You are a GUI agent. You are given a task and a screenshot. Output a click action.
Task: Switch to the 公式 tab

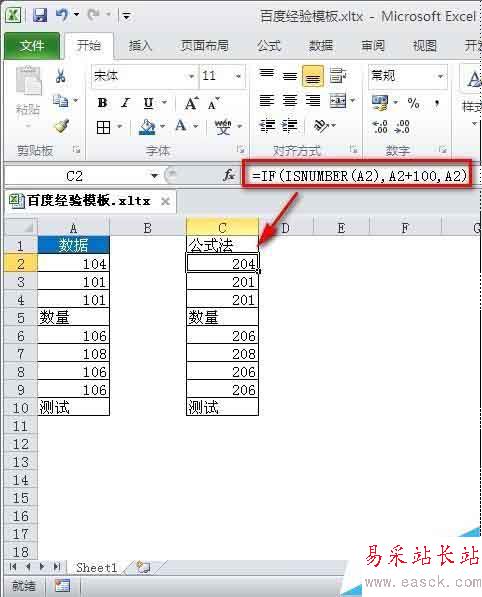tap(269, 46)
